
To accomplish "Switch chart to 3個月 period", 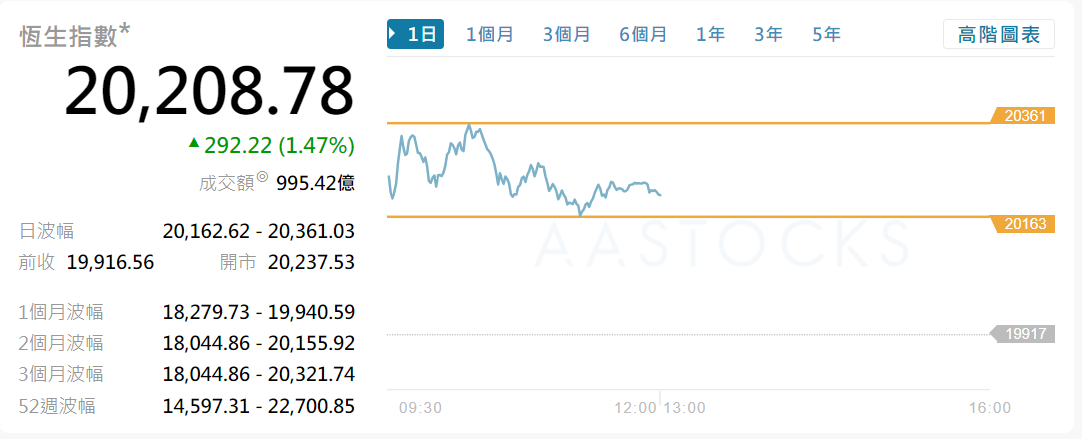I will (567, 34).
